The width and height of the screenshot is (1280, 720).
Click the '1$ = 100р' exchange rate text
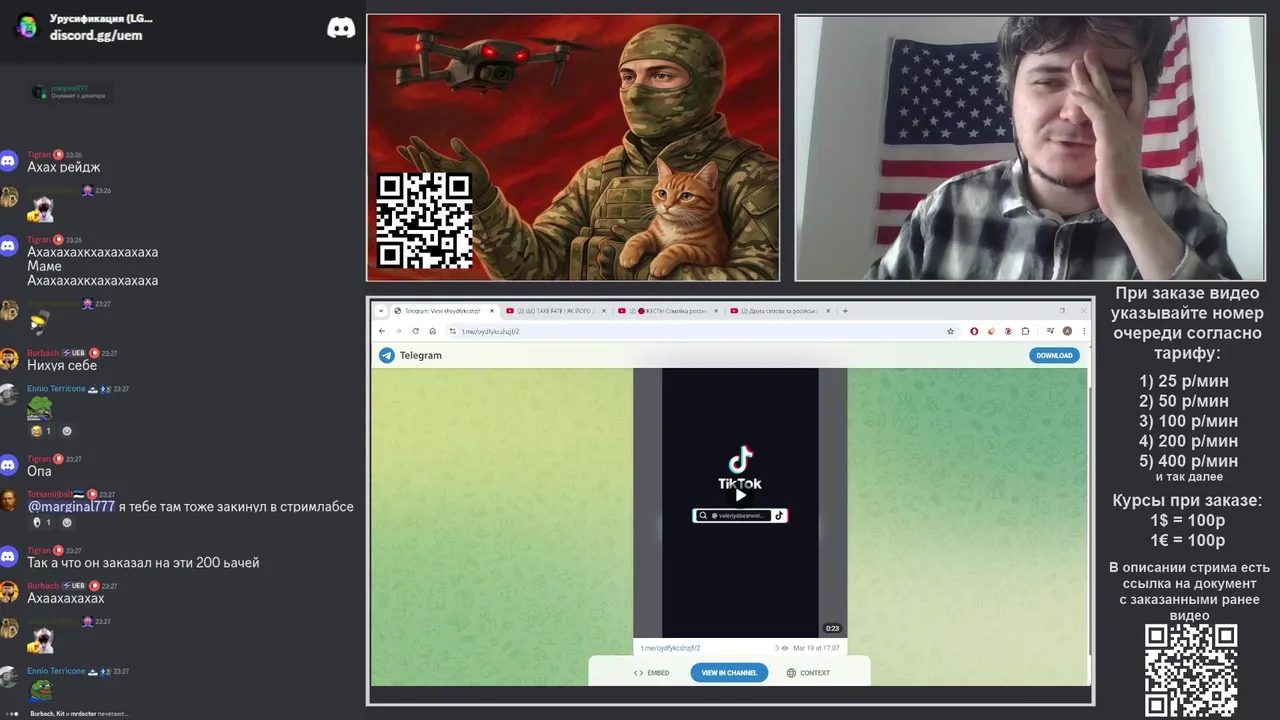[1187, 520]
